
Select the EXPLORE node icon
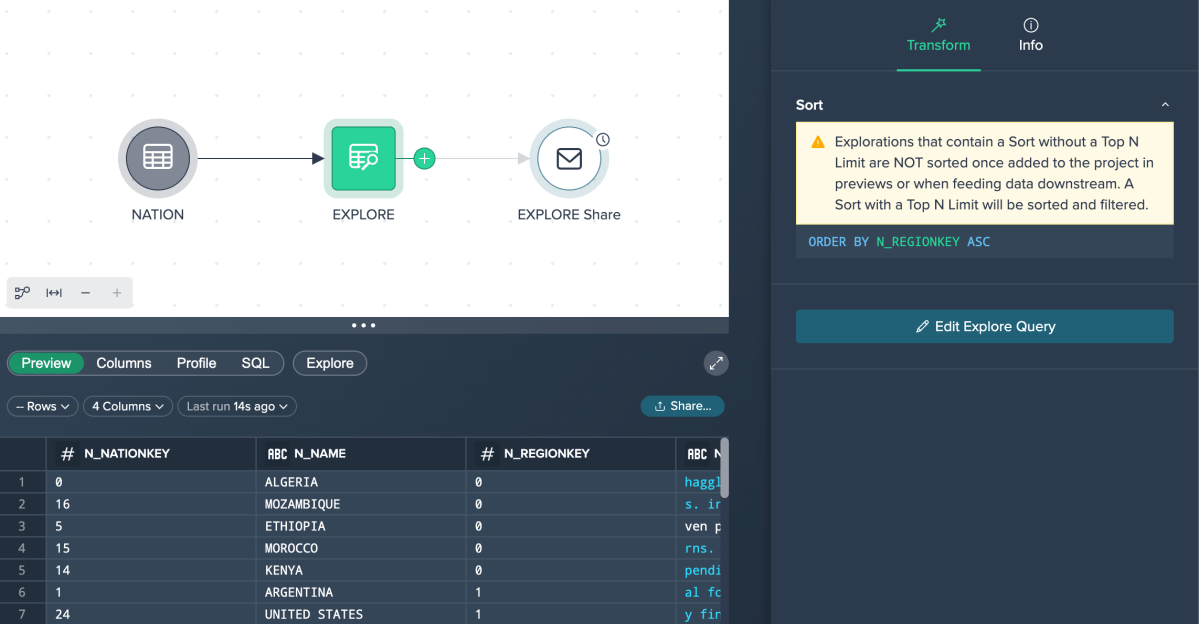click(x=363, y=158)
